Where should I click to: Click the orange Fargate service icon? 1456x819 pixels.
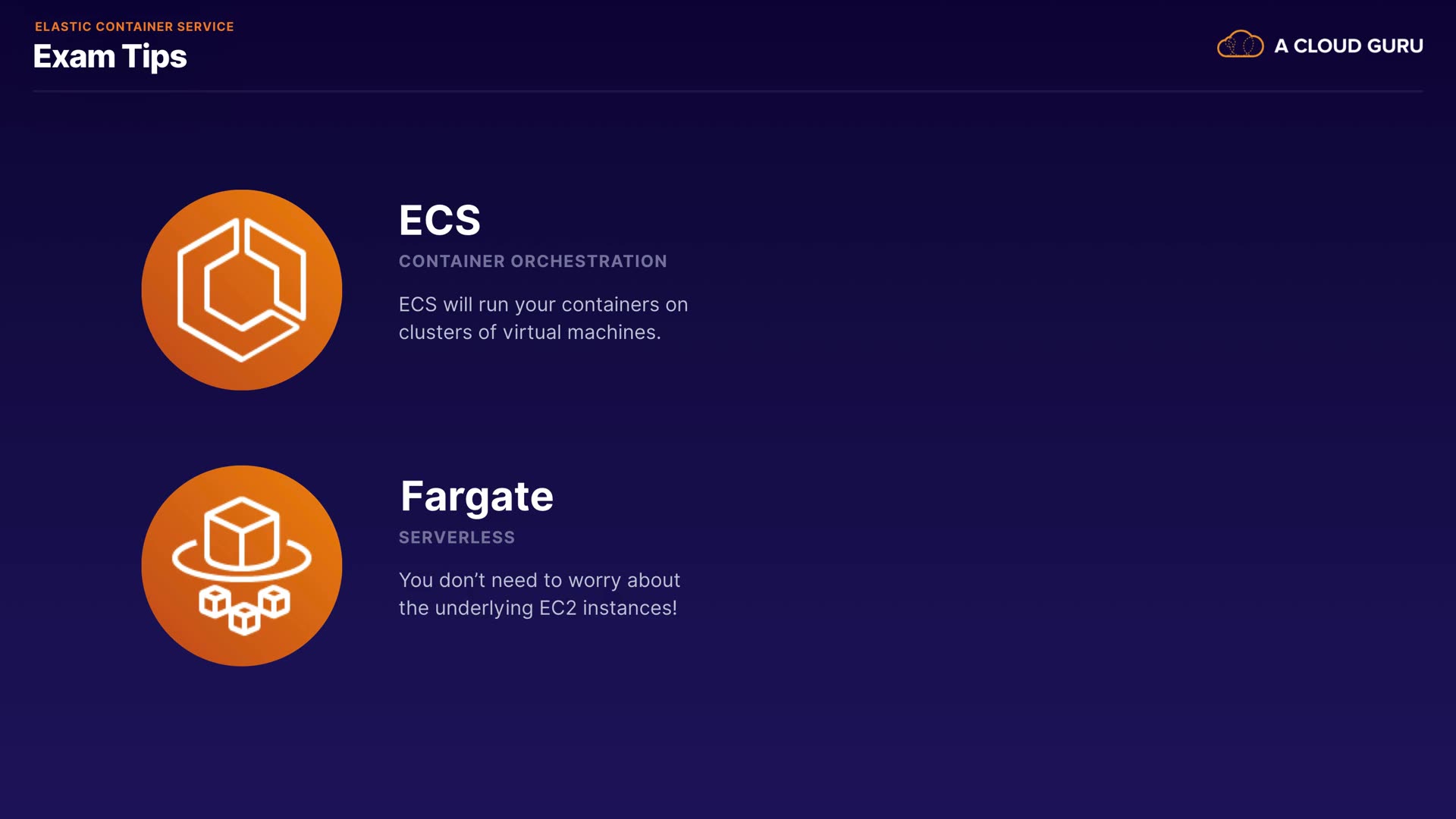[x=241, y=566]
